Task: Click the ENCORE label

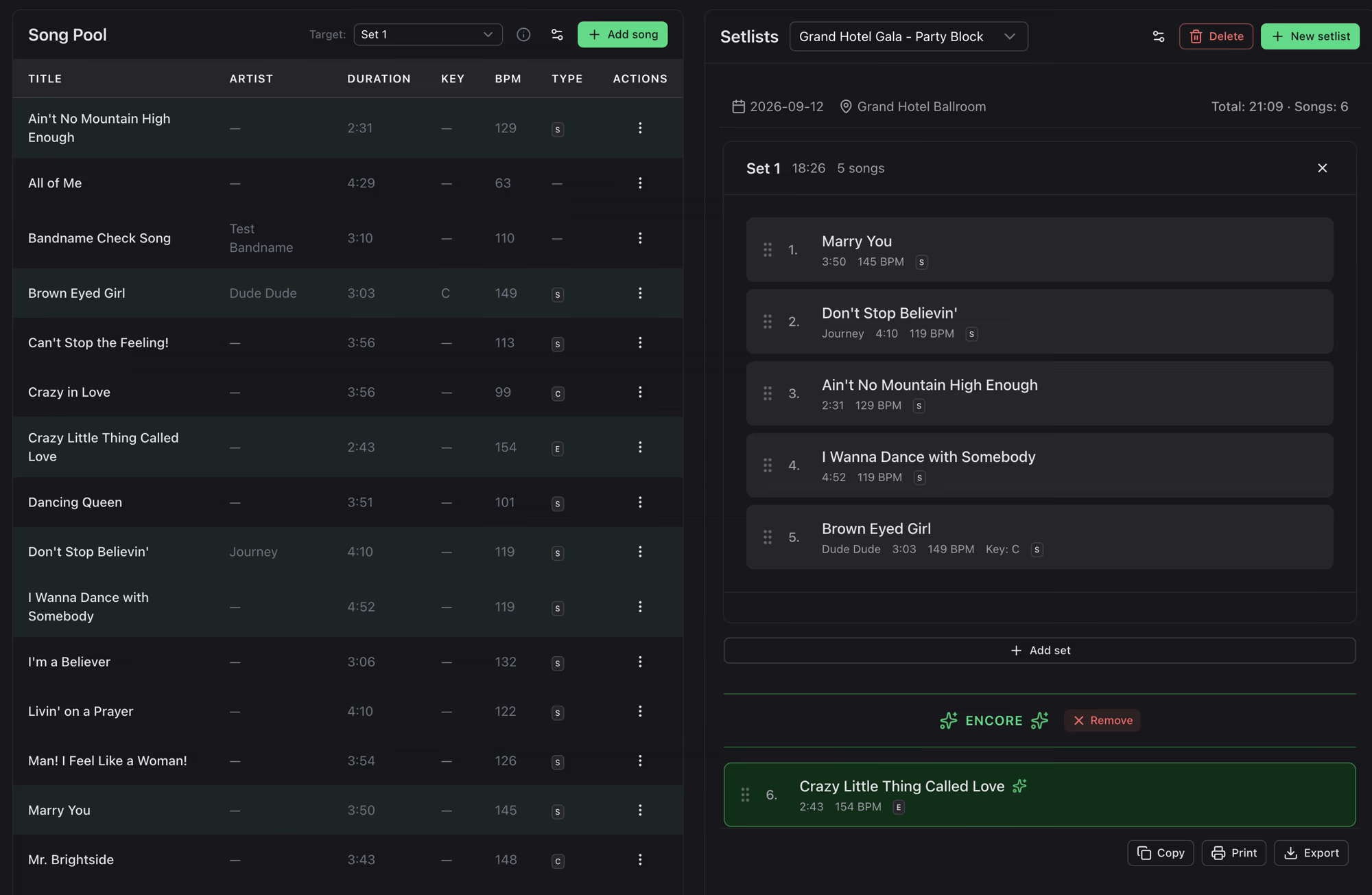Action: pyautogui.click(x=993, y=721)
